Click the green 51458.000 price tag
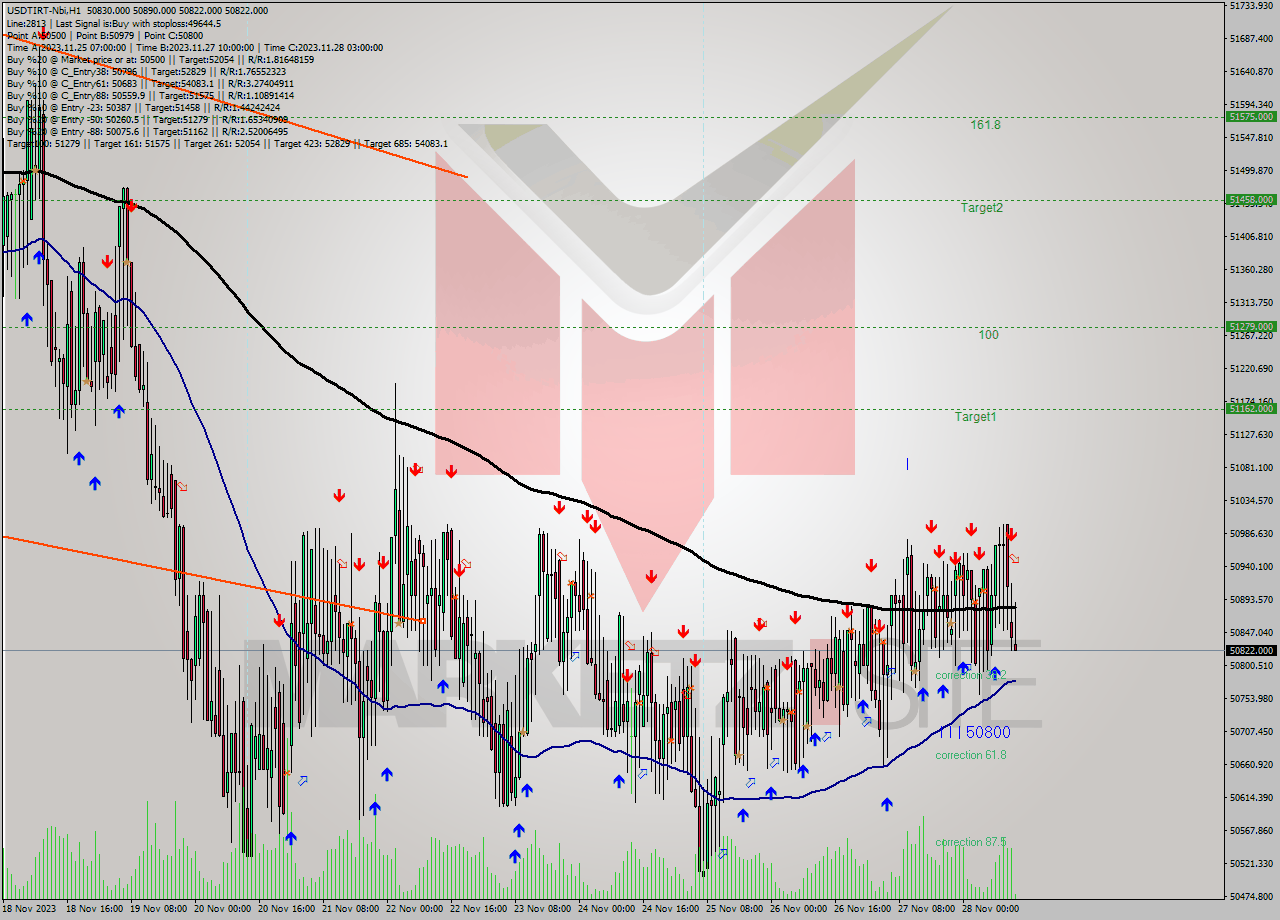This screenshot has height=920, width=1280. 1250,200
